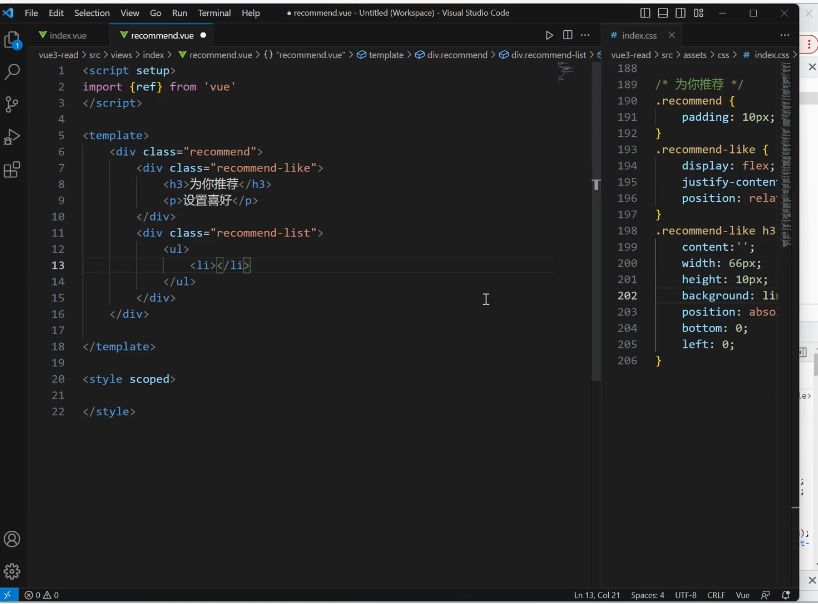Click the unsaved dot on the recommend.vue tab
The image size is (818, 604).
click(x=203, y=35)
